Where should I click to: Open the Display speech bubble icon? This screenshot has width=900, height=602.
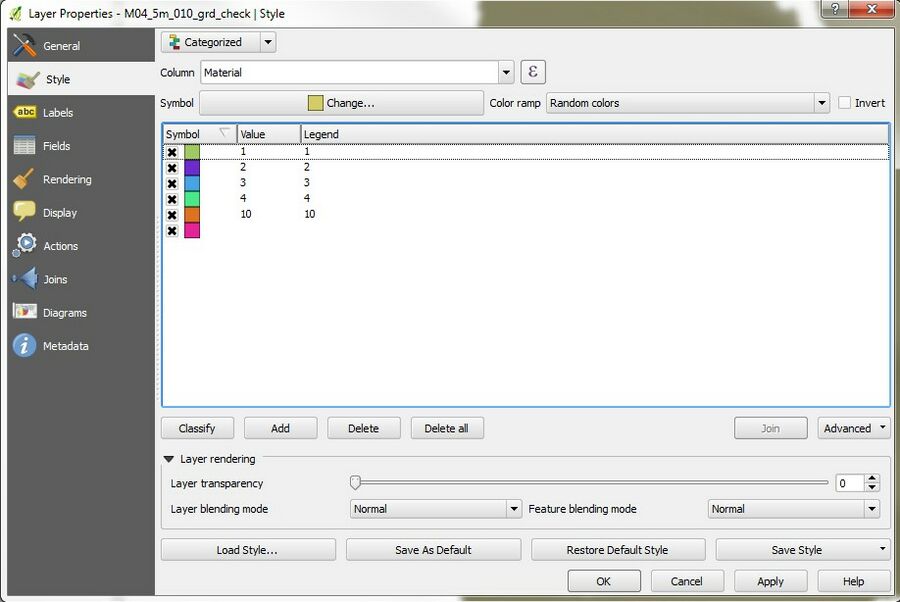25,213
